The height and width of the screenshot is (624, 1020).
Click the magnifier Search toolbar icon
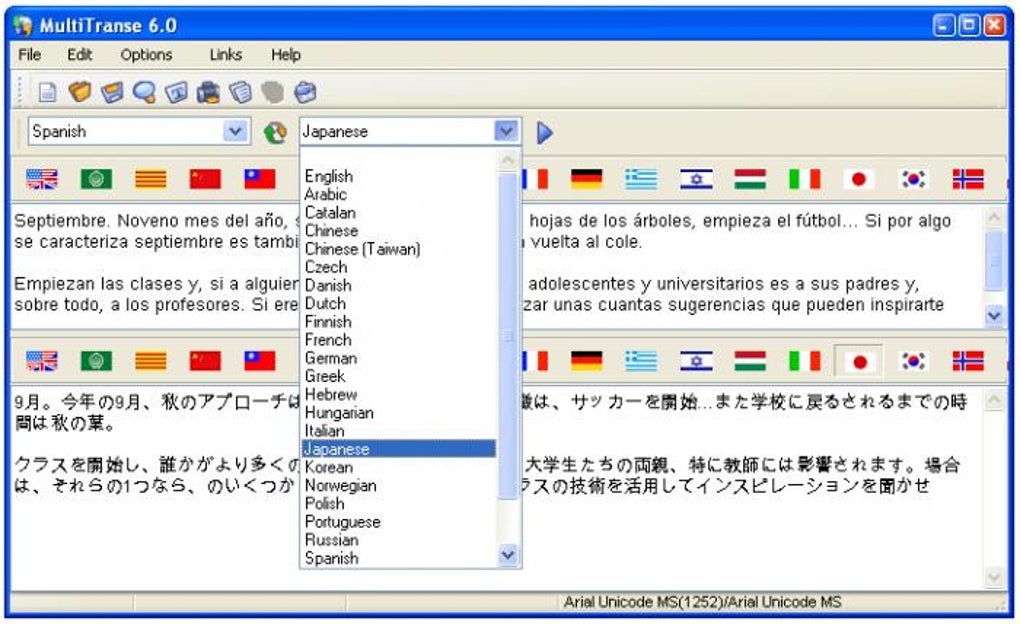[x=144, y=92]
